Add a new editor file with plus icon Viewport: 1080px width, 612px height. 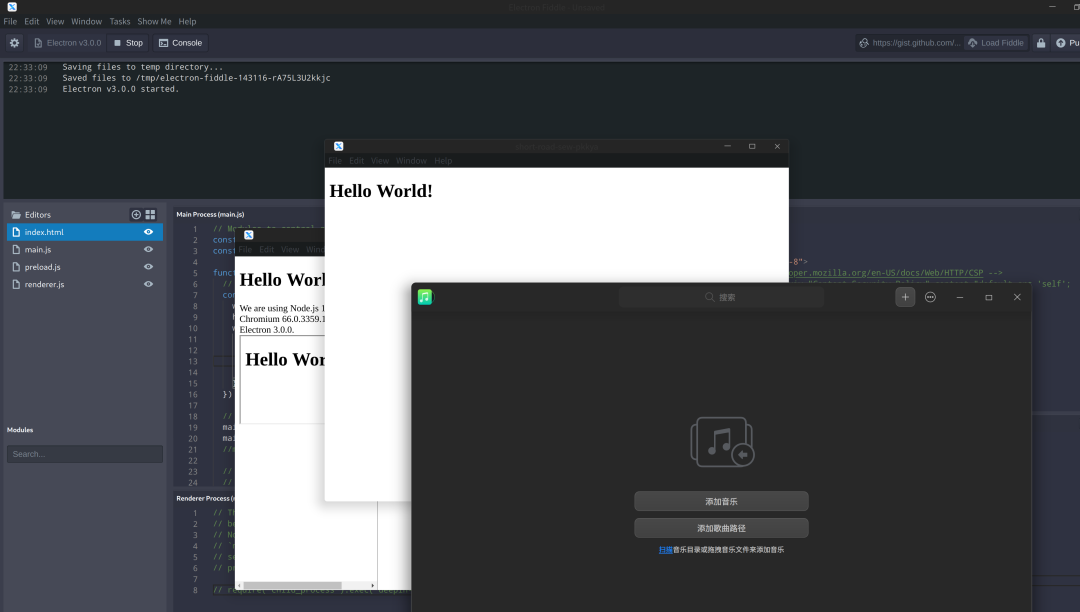point(136,215)
